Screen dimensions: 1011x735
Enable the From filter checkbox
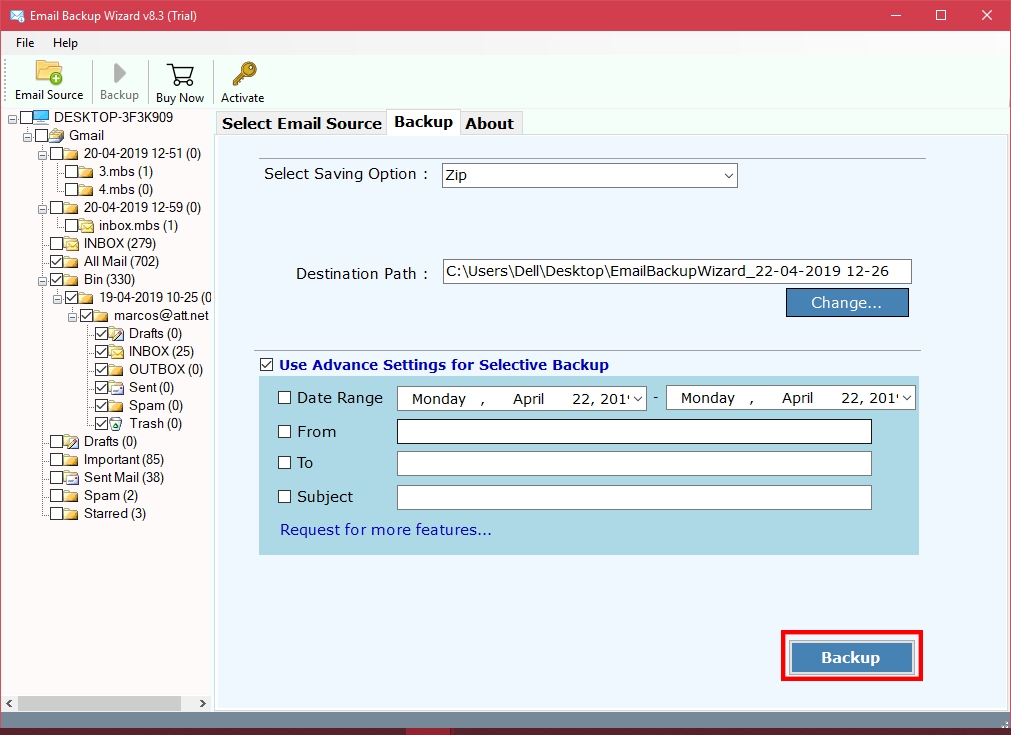pos(284,431)
